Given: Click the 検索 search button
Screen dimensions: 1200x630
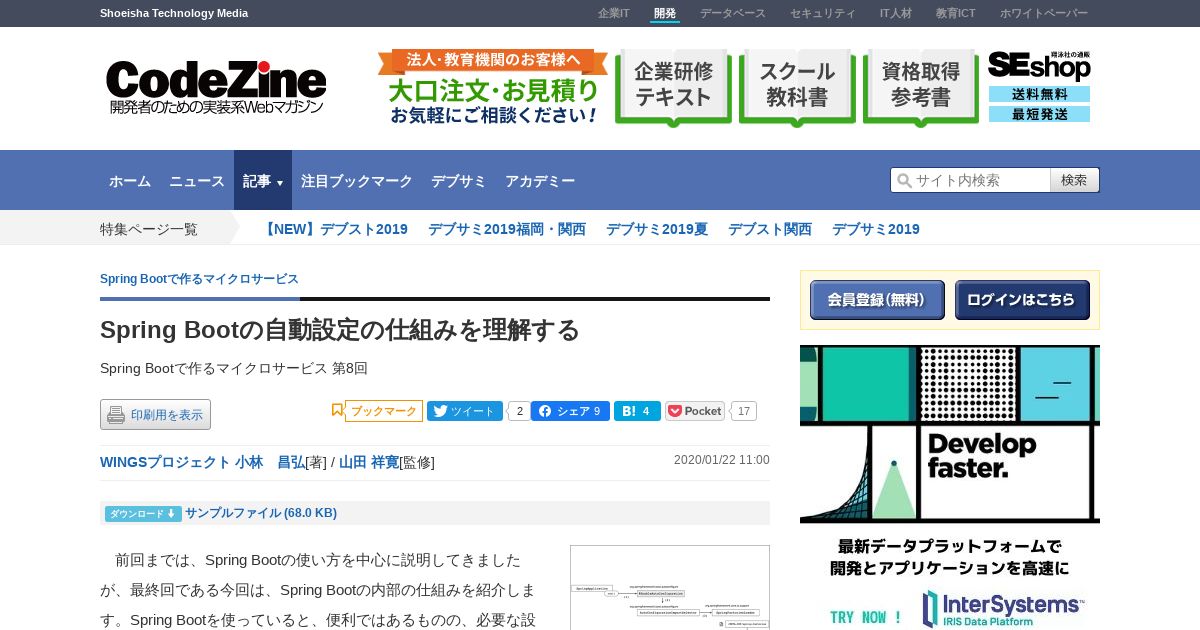Looking at the screenshot, I should (1075, 180).
